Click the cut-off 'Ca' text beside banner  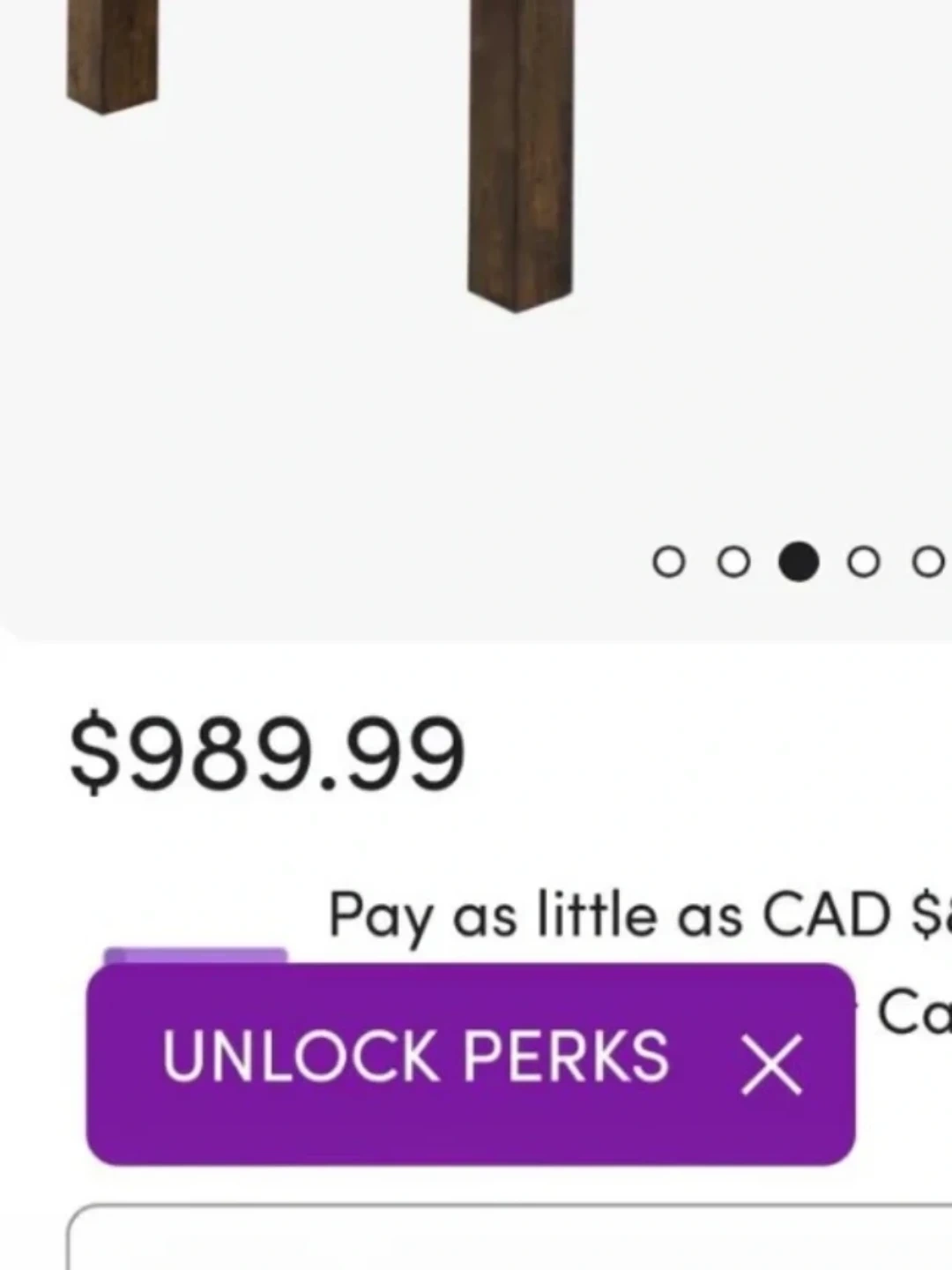(x=913, y=1014)
